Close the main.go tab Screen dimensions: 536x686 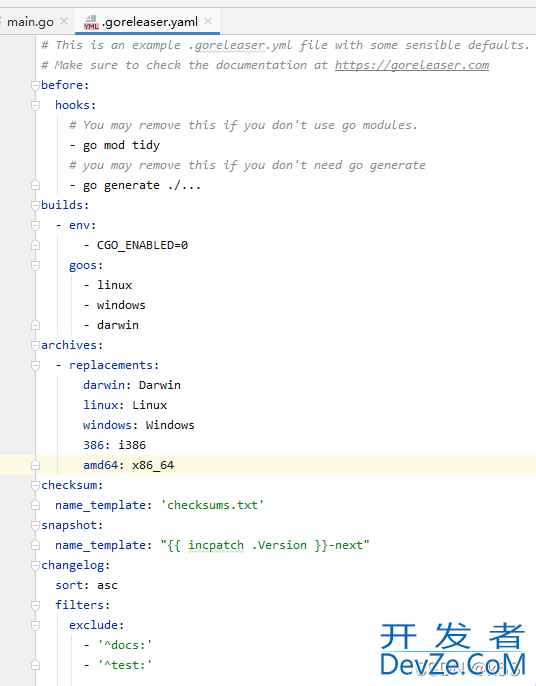pos(64,21)
